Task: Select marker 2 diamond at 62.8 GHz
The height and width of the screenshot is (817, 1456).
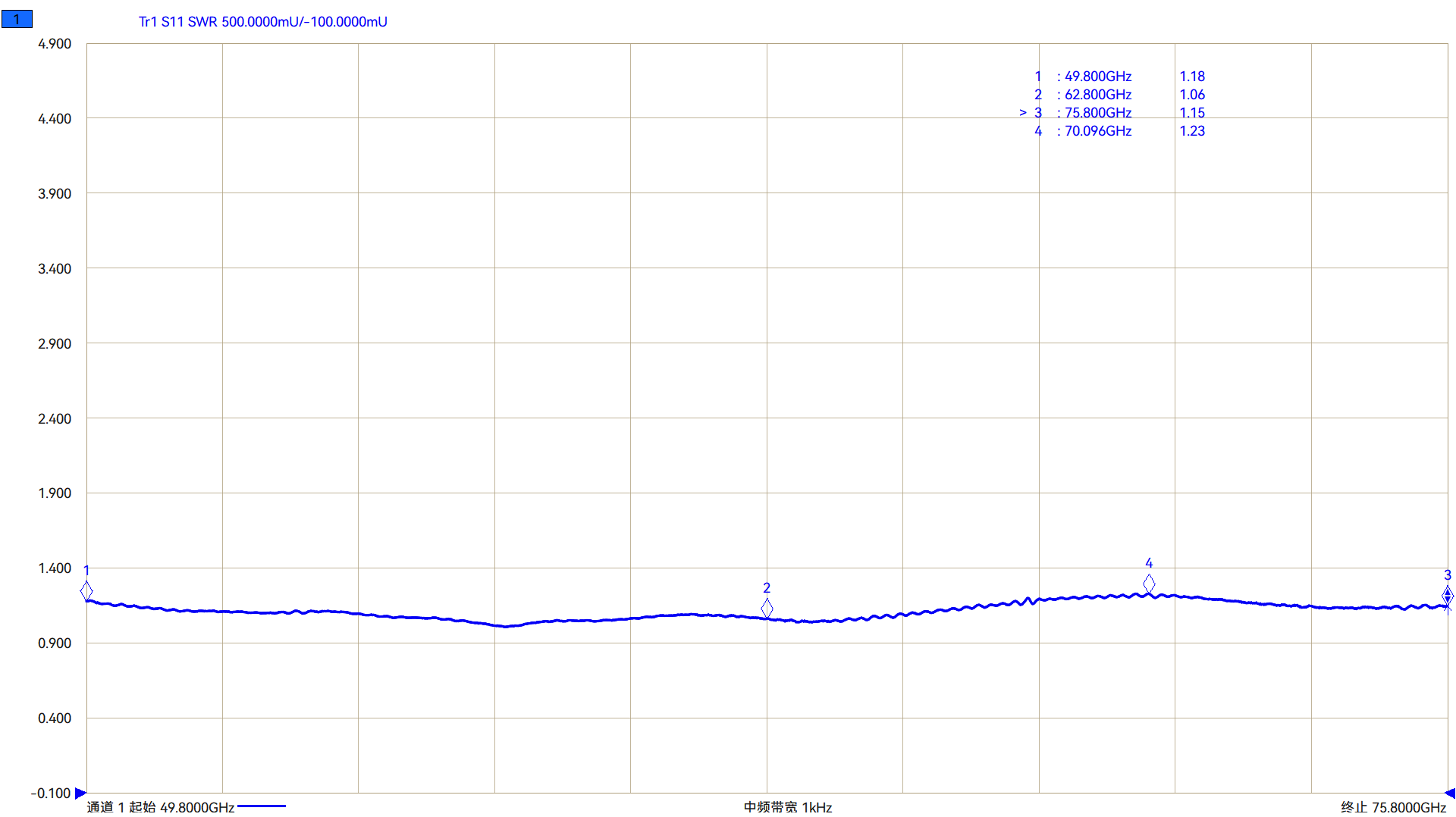Action: click(x=767, y=608)
